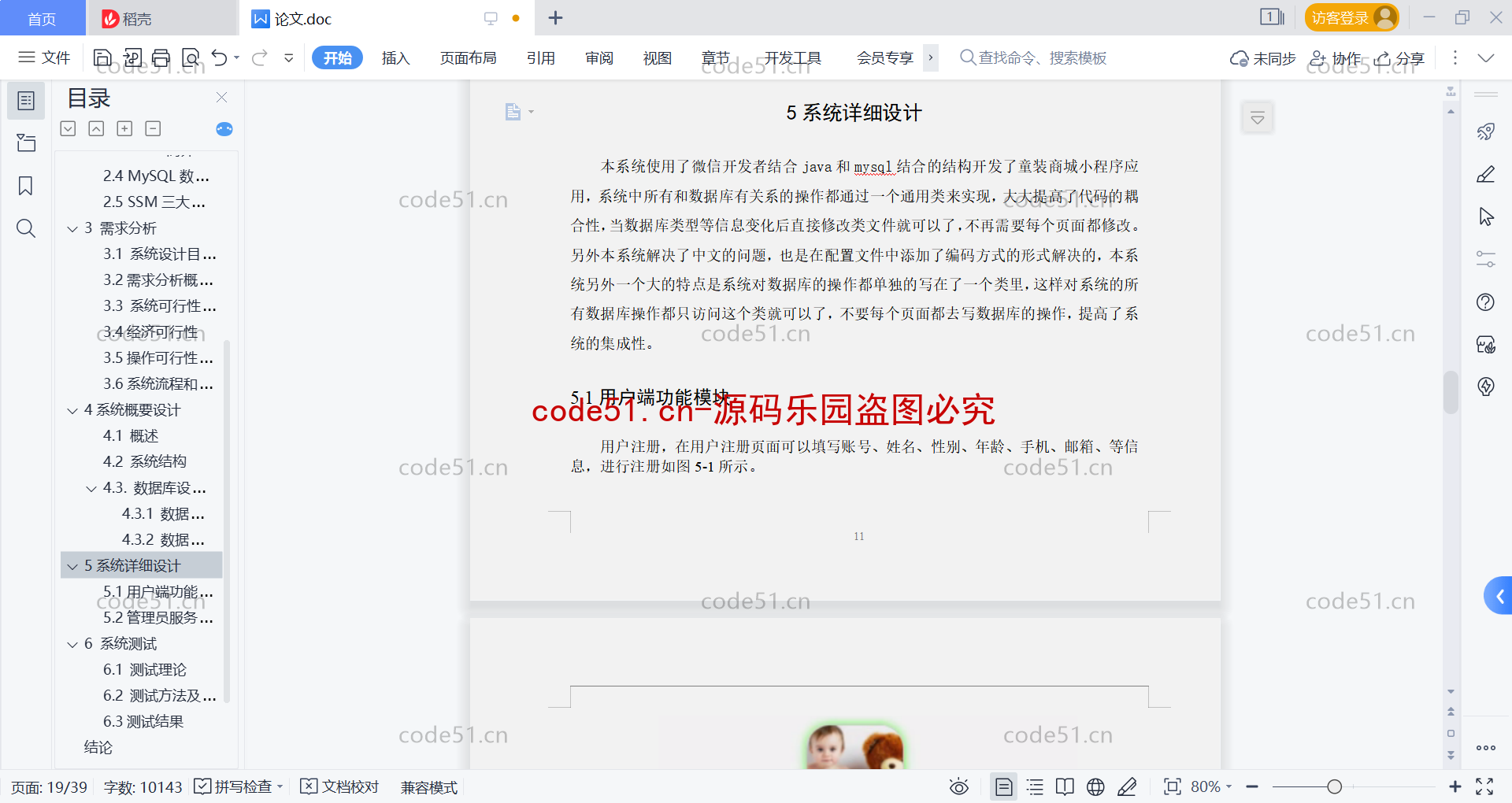Expand the ribbon chevron at top right
This screenshot has width=1512, height=803.
pyautogui.click(x=1486, y=58)
